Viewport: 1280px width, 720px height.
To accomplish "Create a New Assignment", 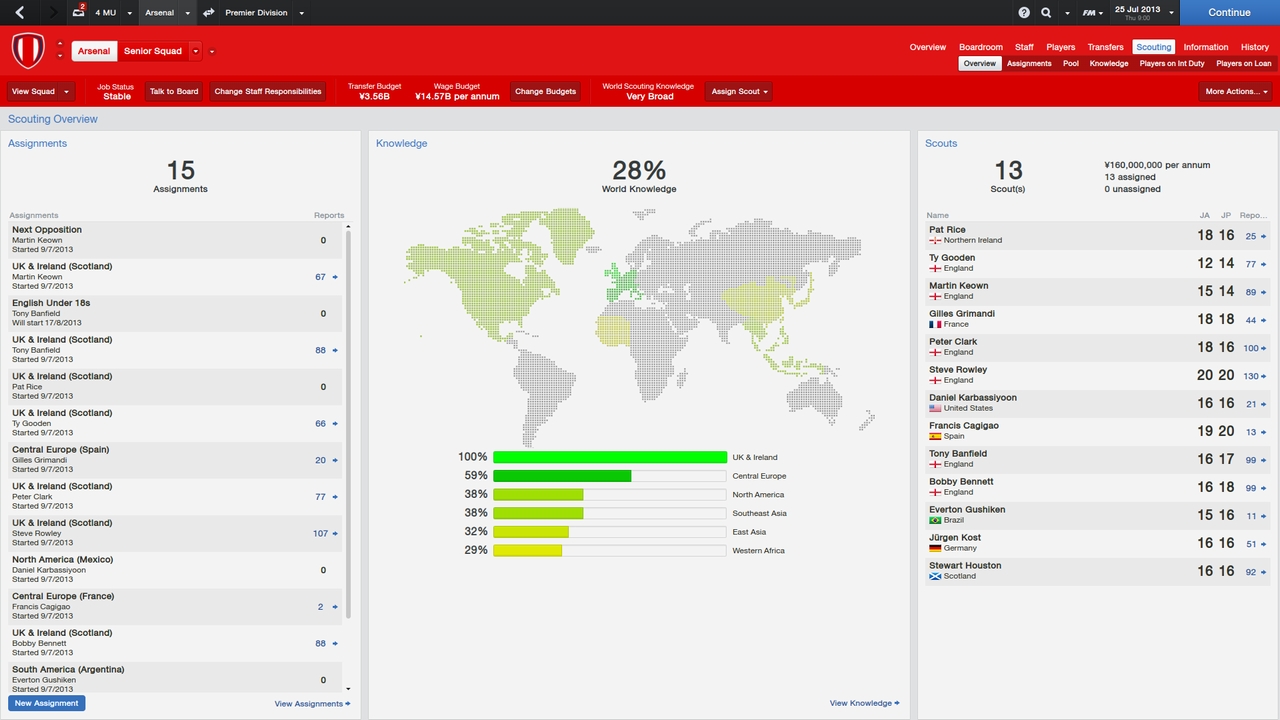I will [x=46, y=703].
